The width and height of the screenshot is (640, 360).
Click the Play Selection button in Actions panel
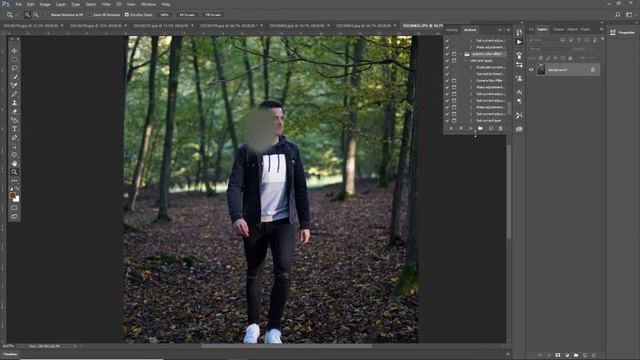coord(470,128)
